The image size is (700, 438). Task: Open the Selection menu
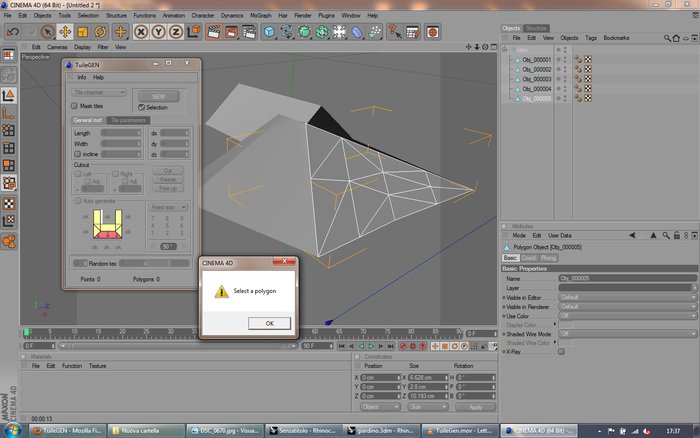pos(88,15)
